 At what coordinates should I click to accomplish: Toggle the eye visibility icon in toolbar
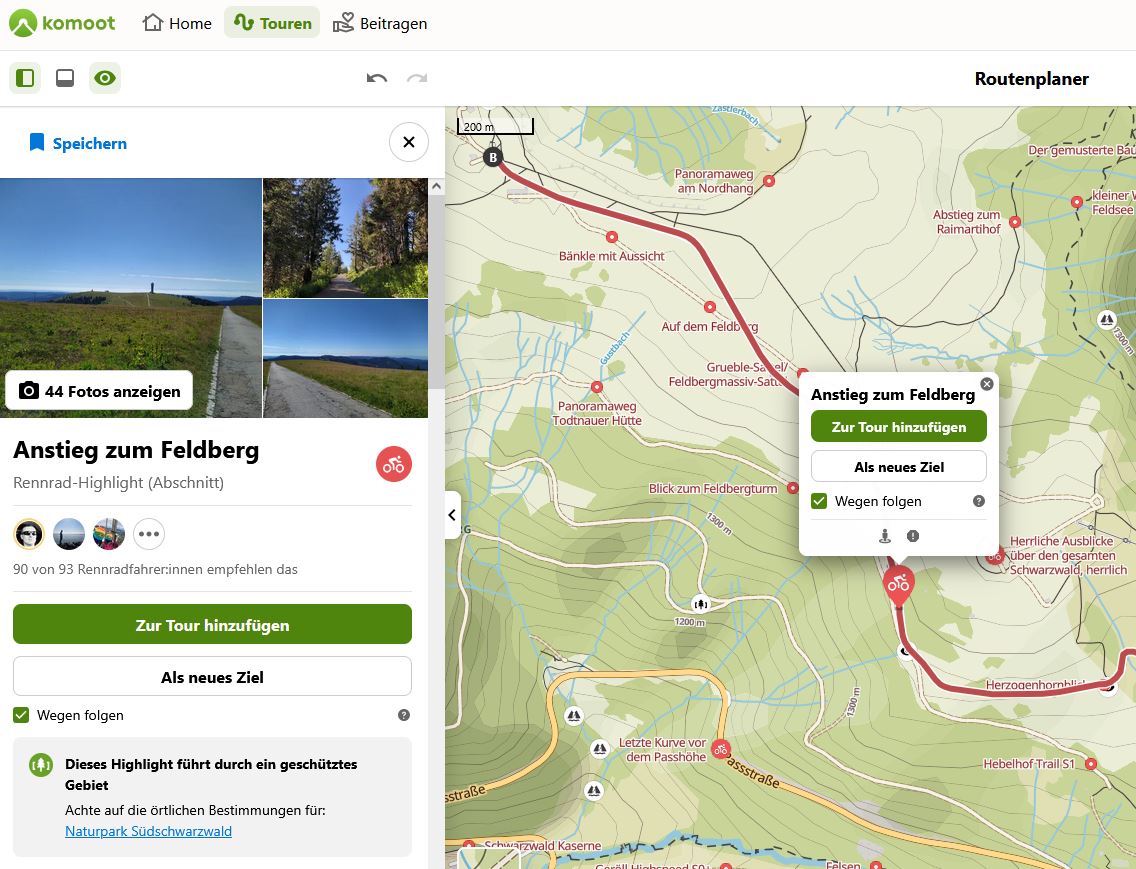point(105,78)
